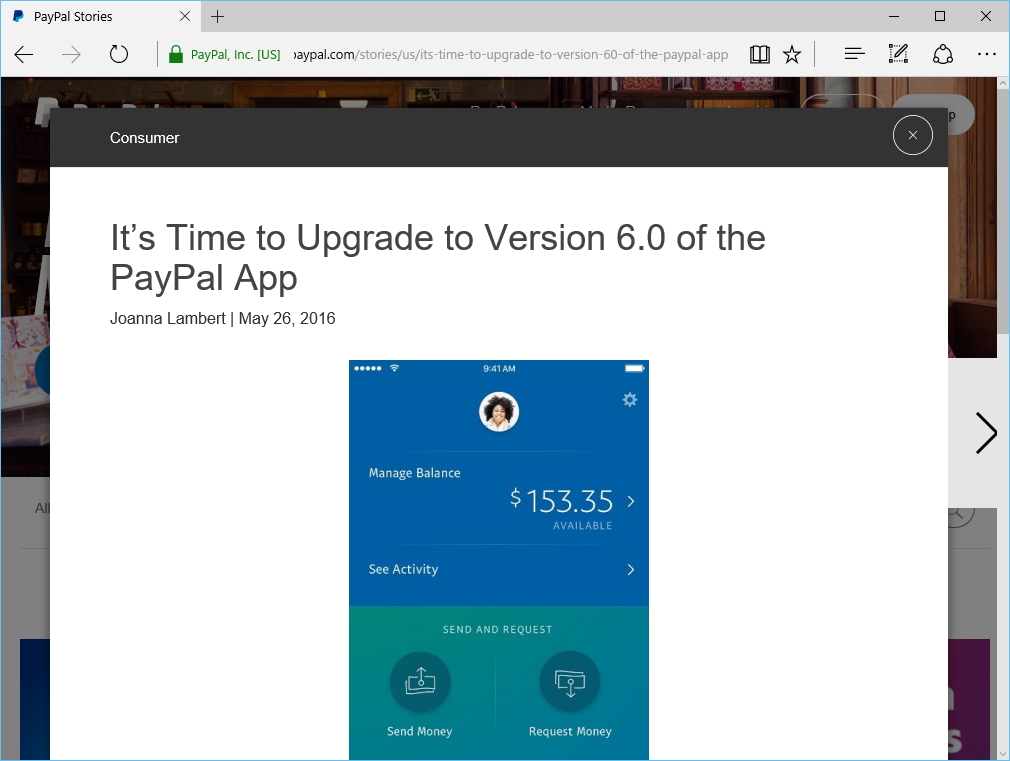Select the Request Money icon
Viewport: 1010px width, 761px height.
point(570,680)
